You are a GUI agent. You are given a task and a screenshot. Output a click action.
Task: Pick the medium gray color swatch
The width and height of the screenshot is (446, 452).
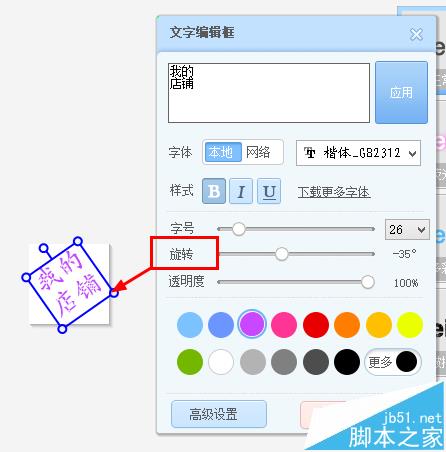(x=284, y=362)
